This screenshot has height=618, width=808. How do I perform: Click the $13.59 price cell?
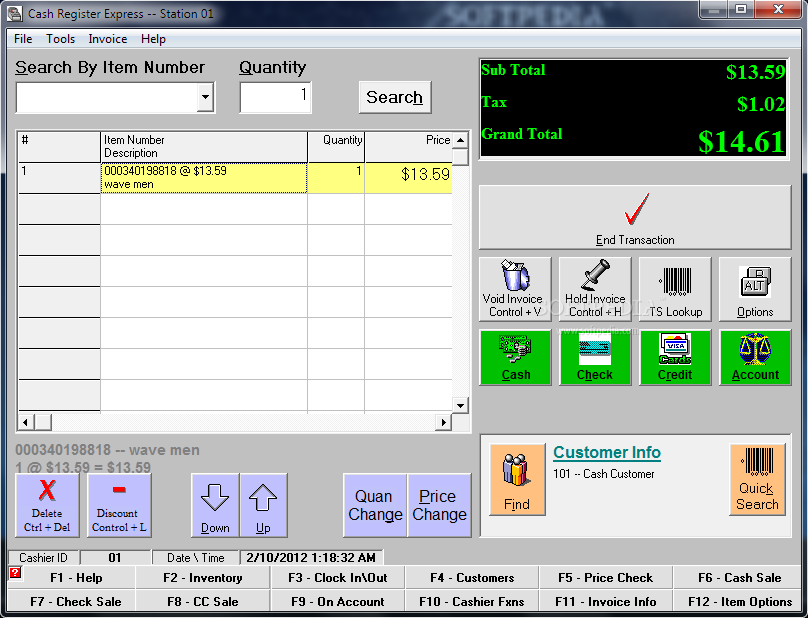click(409, 178)
